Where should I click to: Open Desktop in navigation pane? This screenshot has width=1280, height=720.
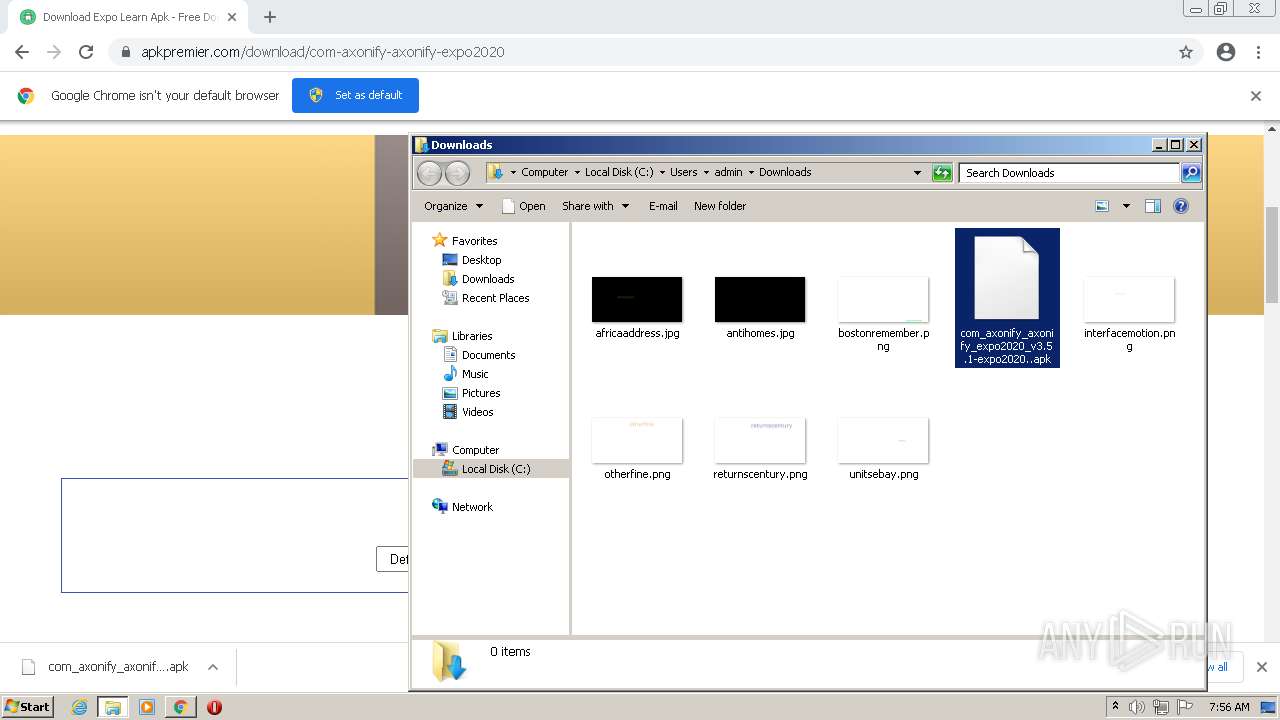point(481,260)
